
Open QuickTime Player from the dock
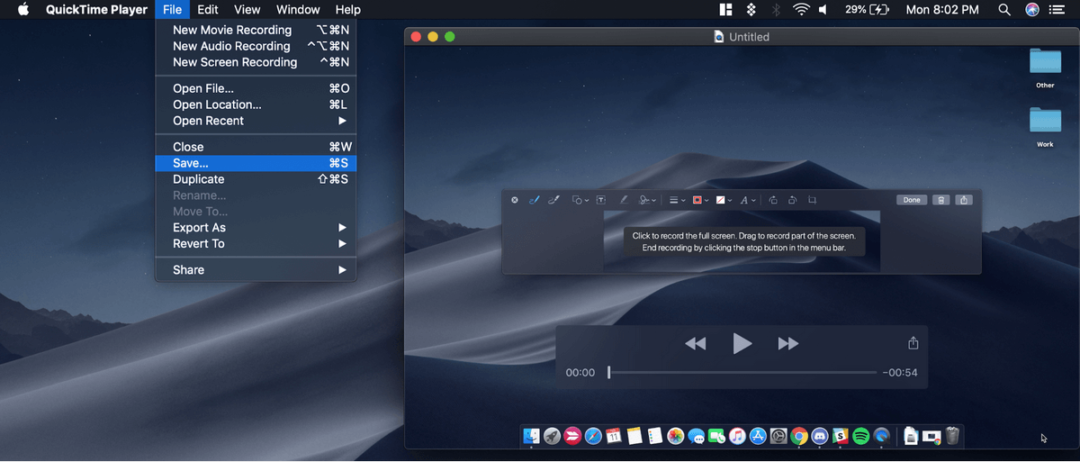882,436
